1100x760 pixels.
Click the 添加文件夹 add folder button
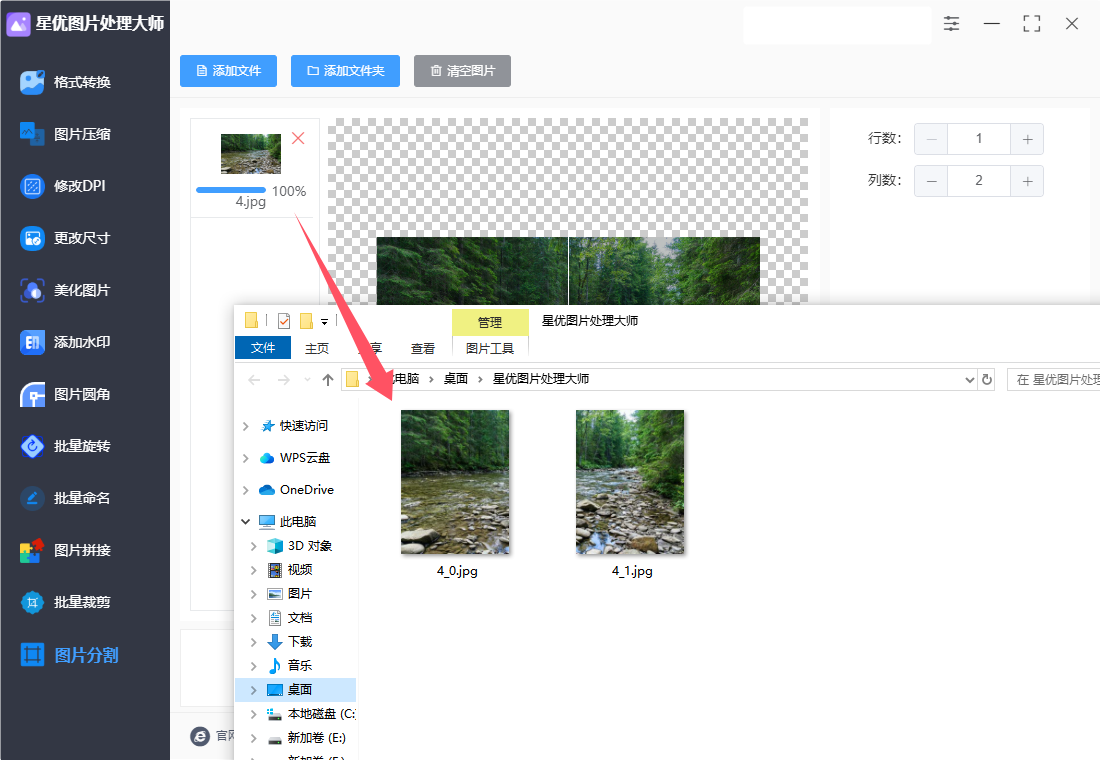345,71
